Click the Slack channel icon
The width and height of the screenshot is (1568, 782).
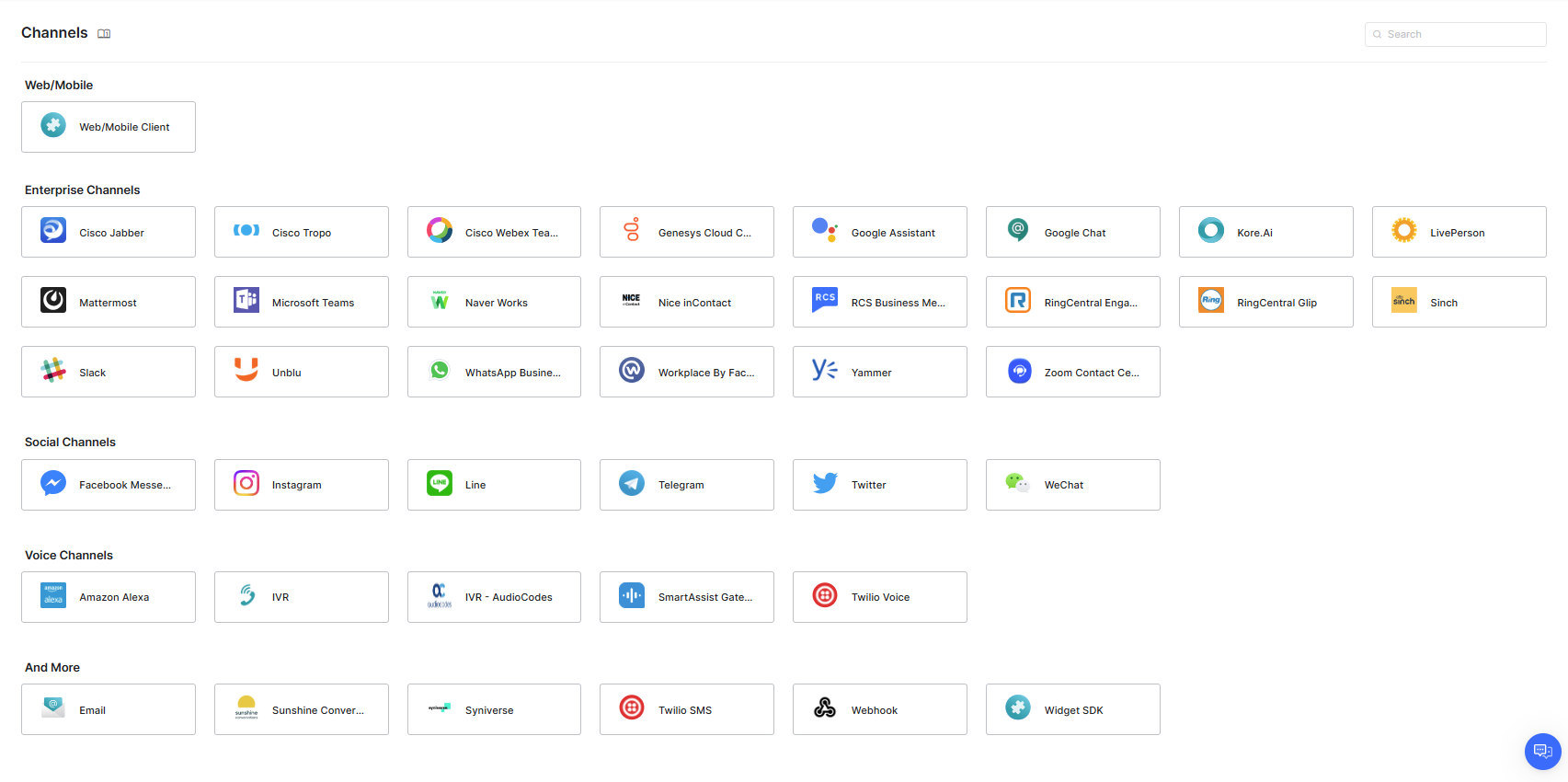point(53,371)
